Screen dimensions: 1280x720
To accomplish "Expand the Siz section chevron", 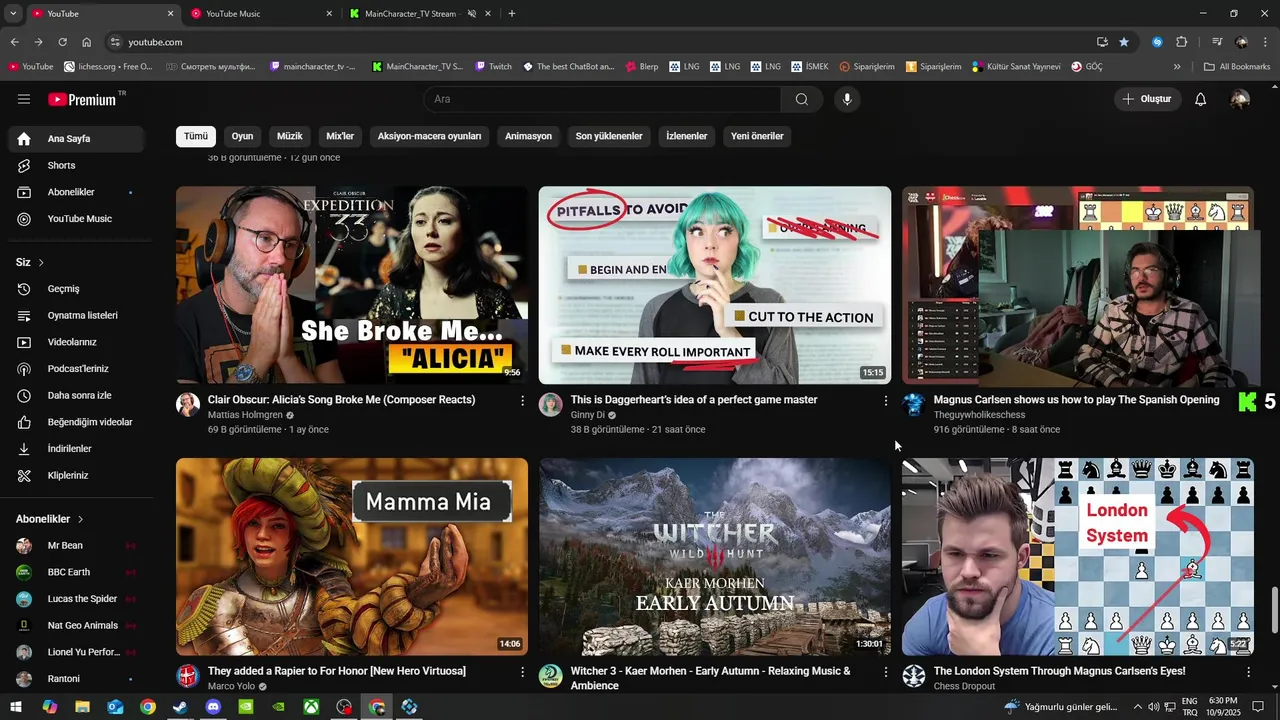I will click(x=41, y=263).
